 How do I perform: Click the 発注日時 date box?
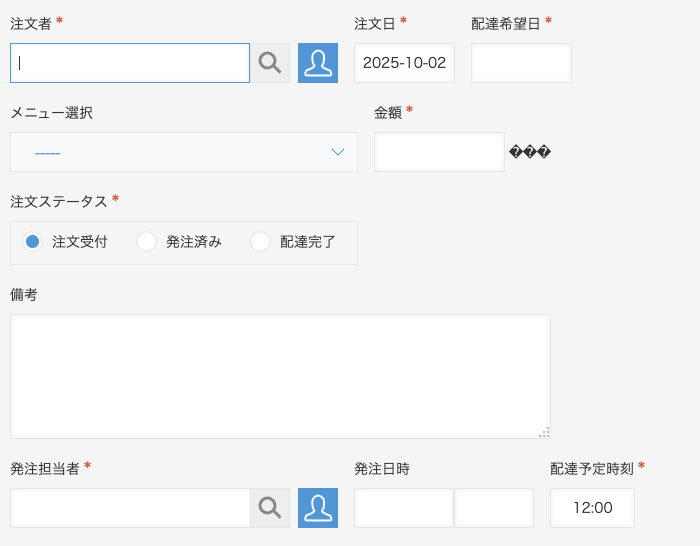[x=404, y=508]
